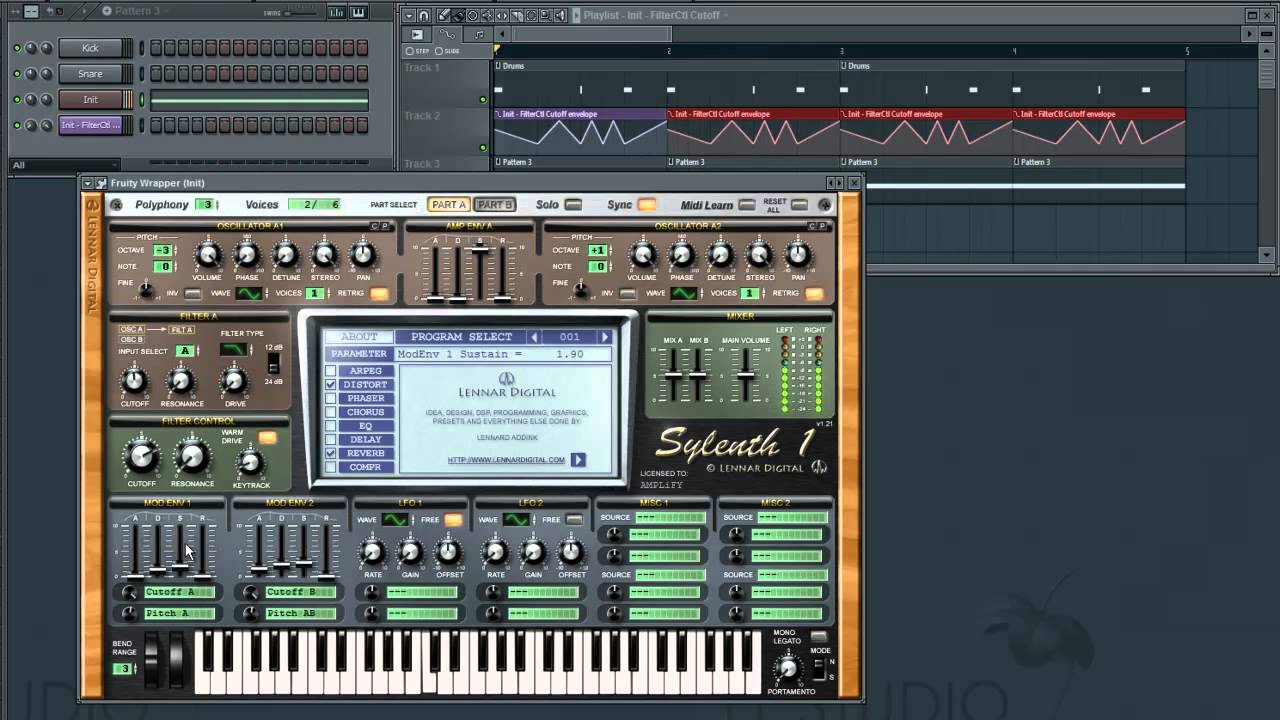This screenshot has width=1280, height=720.
Task: Click the Oscillator A1 Phase knob
Action: click(x=246, y=256)
